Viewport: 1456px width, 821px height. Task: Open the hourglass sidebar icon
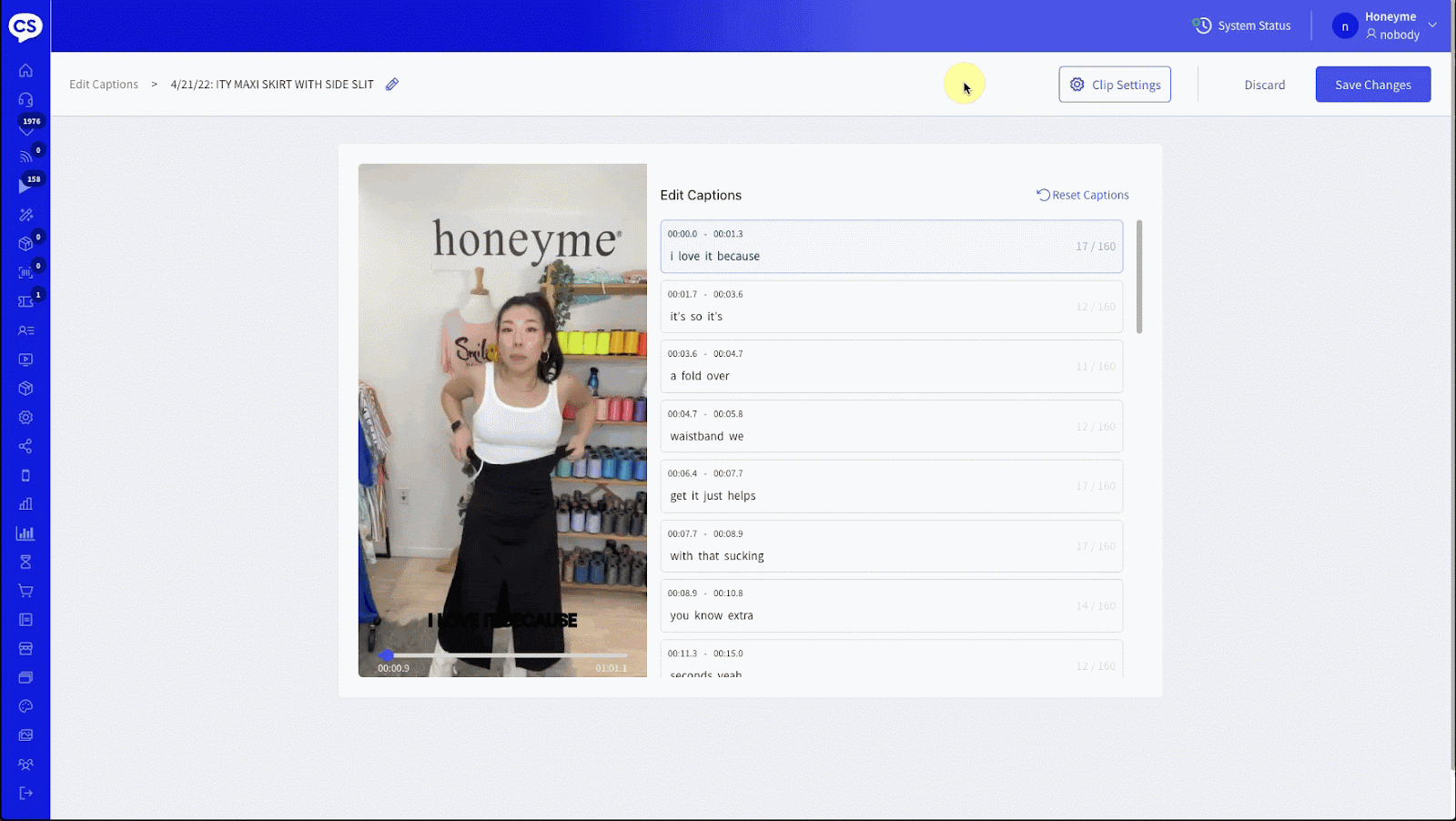[25, 562]
